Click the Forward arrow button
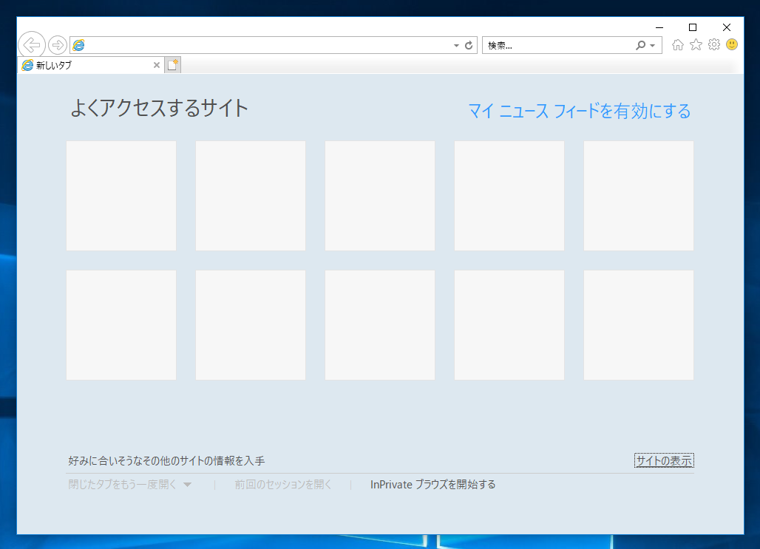 58,45
